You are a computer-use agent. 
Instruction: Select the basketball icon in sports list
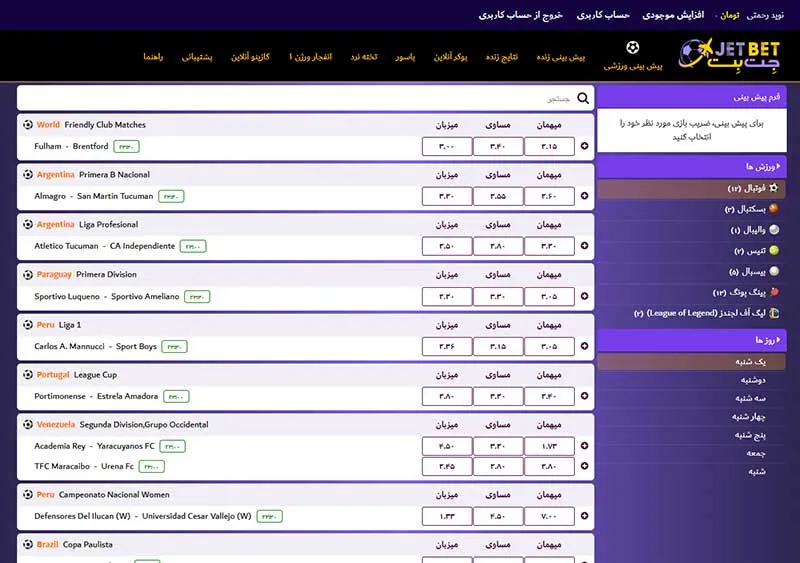coord(773,209)
